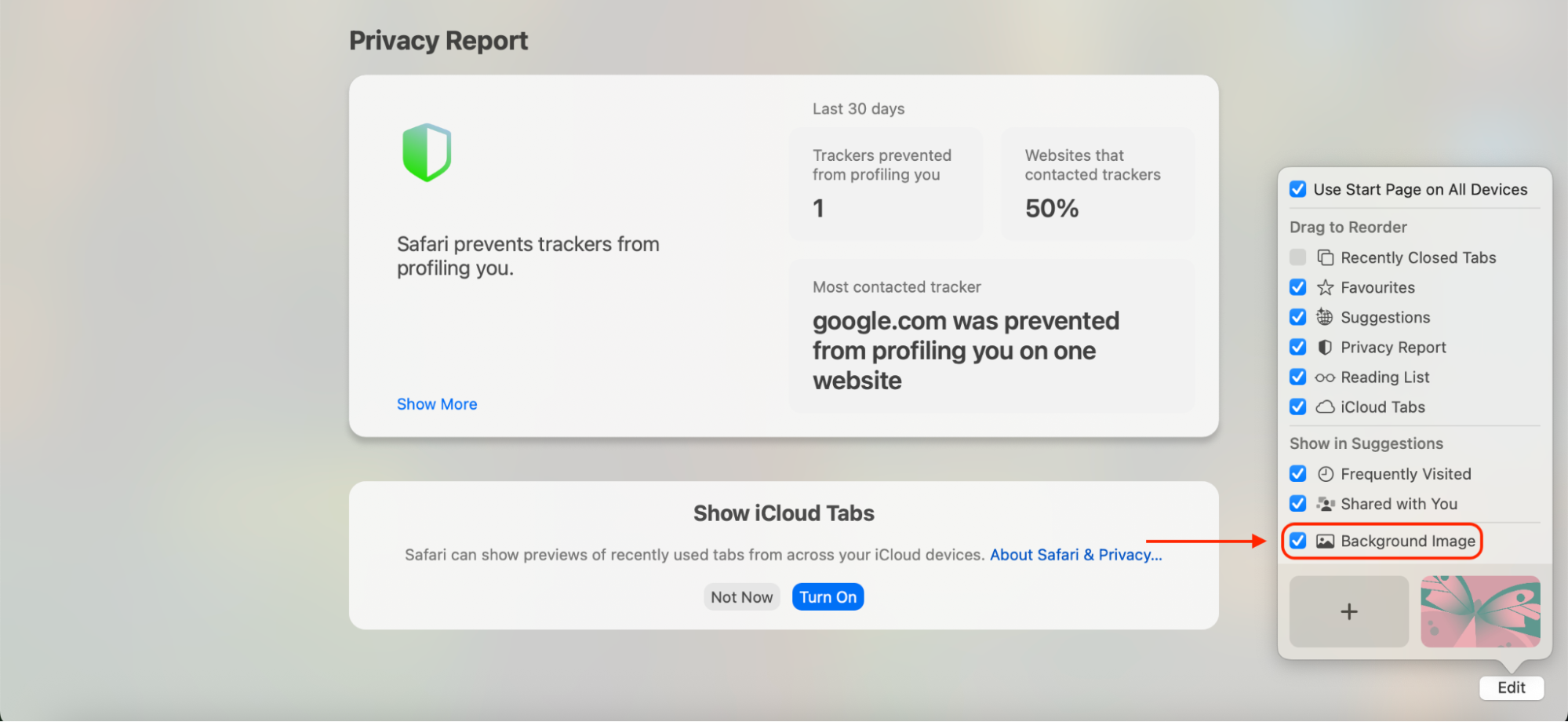This screenshot has height=722, width=1568.
Task: Click the iCloud Tabs cloud icon
Action: 1325,407
